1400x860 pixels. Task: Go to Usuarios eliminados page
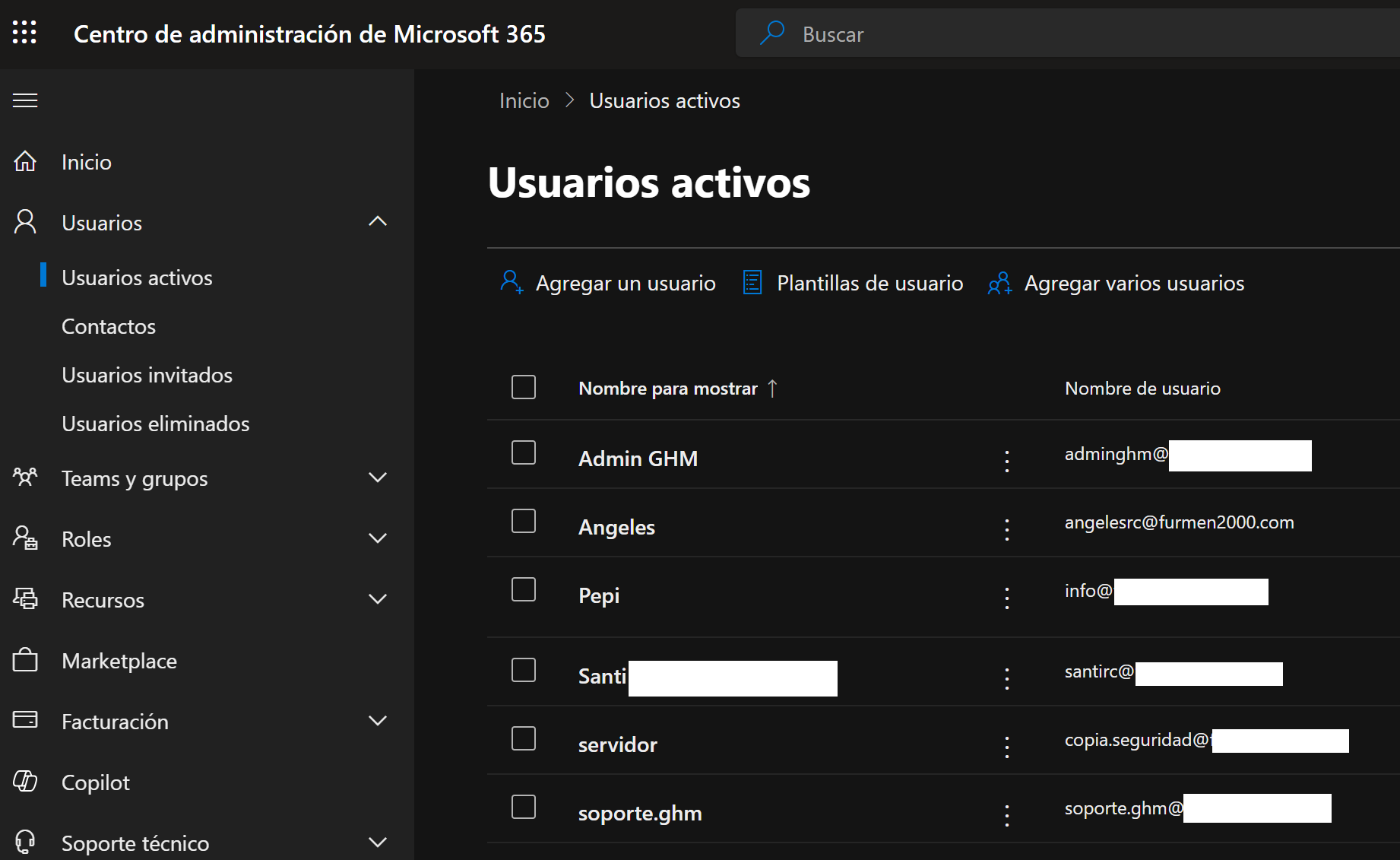[x=155, y=424]
